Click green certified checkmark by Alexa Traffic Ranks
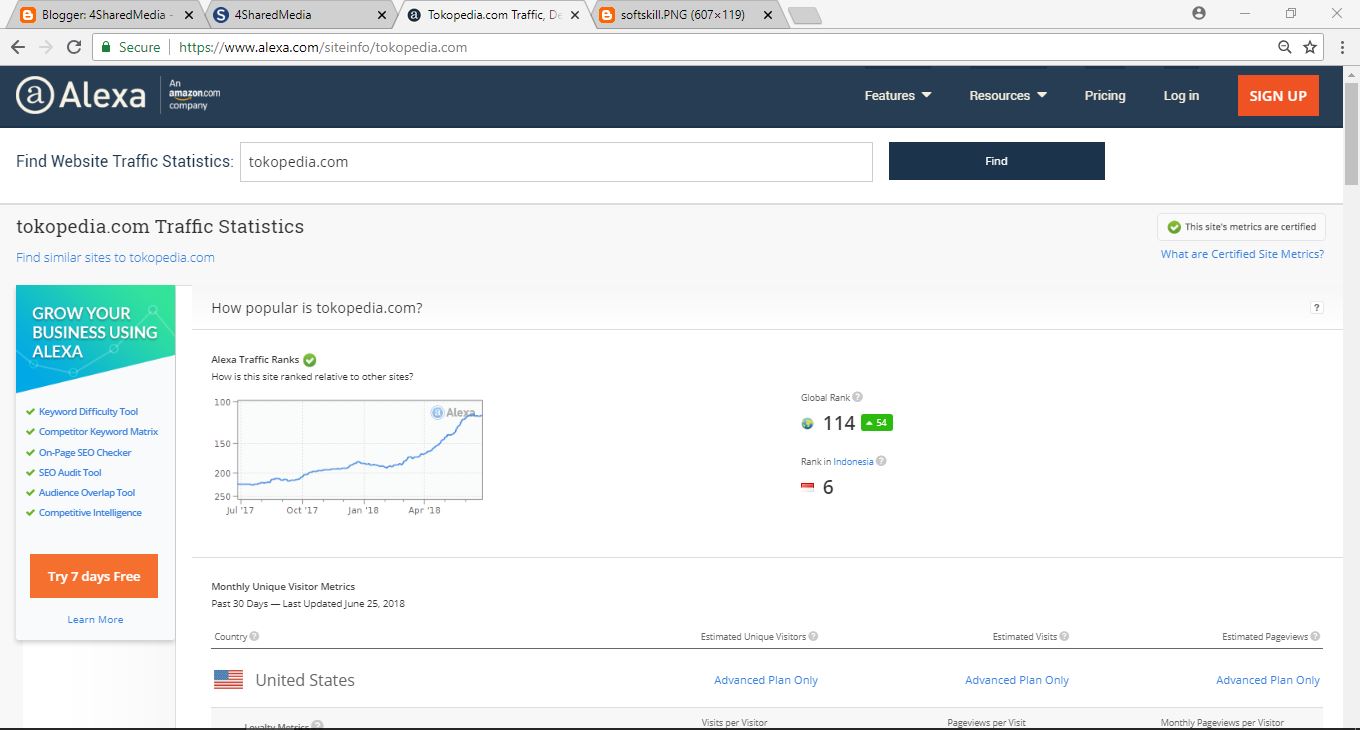This screenshot has height=730, width=1360. click(x=310, y=360)
